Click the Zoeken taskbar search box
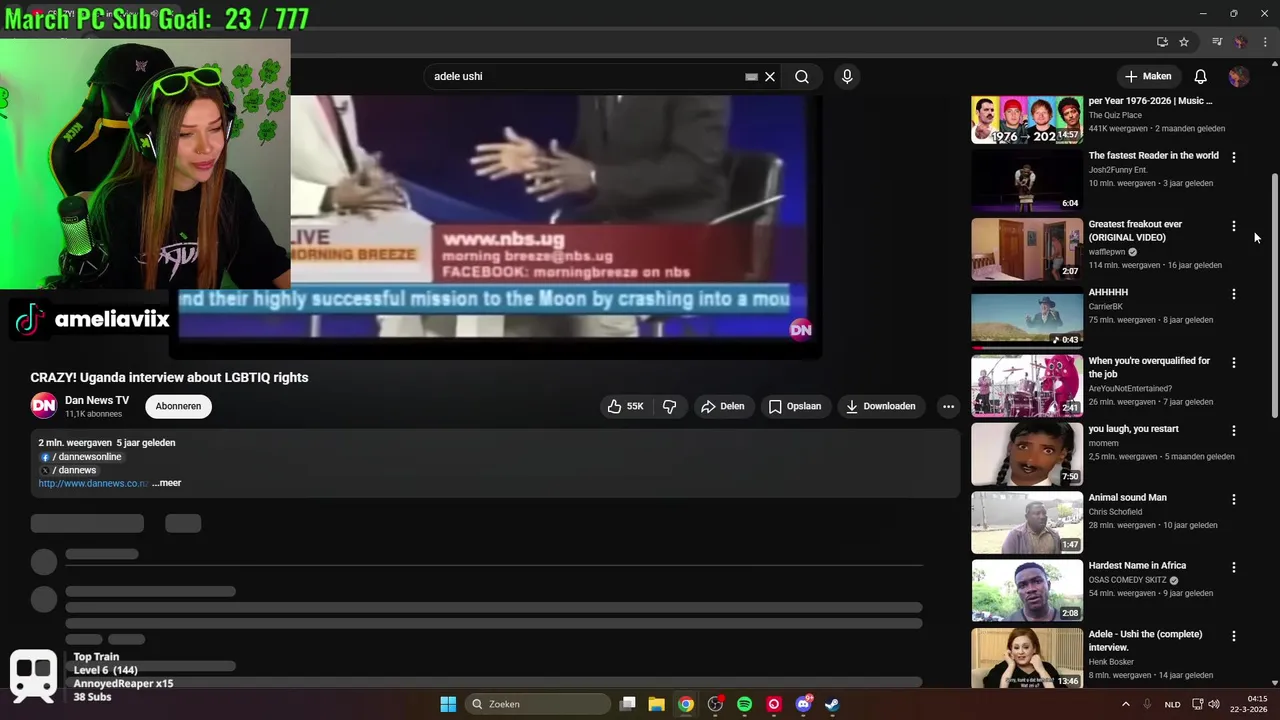This screenshot has width=1280, height=720. pos(538,704)
